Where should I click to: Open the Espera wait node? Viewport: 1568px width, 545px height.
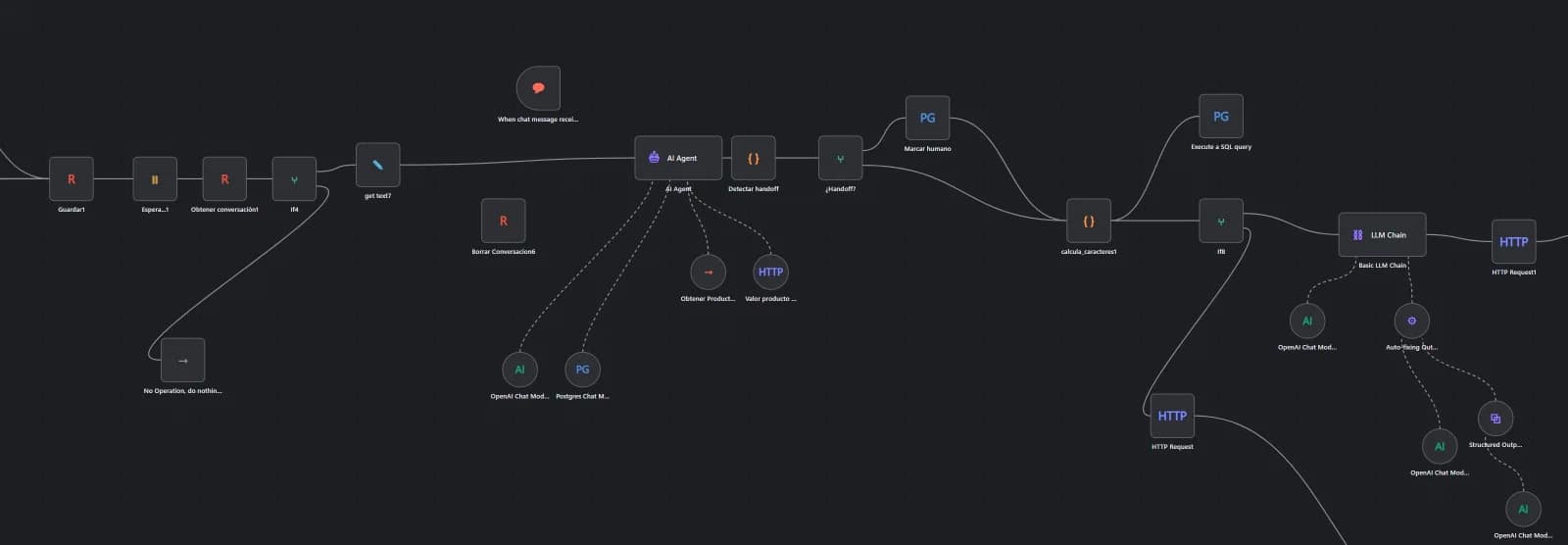click(155, 179)
